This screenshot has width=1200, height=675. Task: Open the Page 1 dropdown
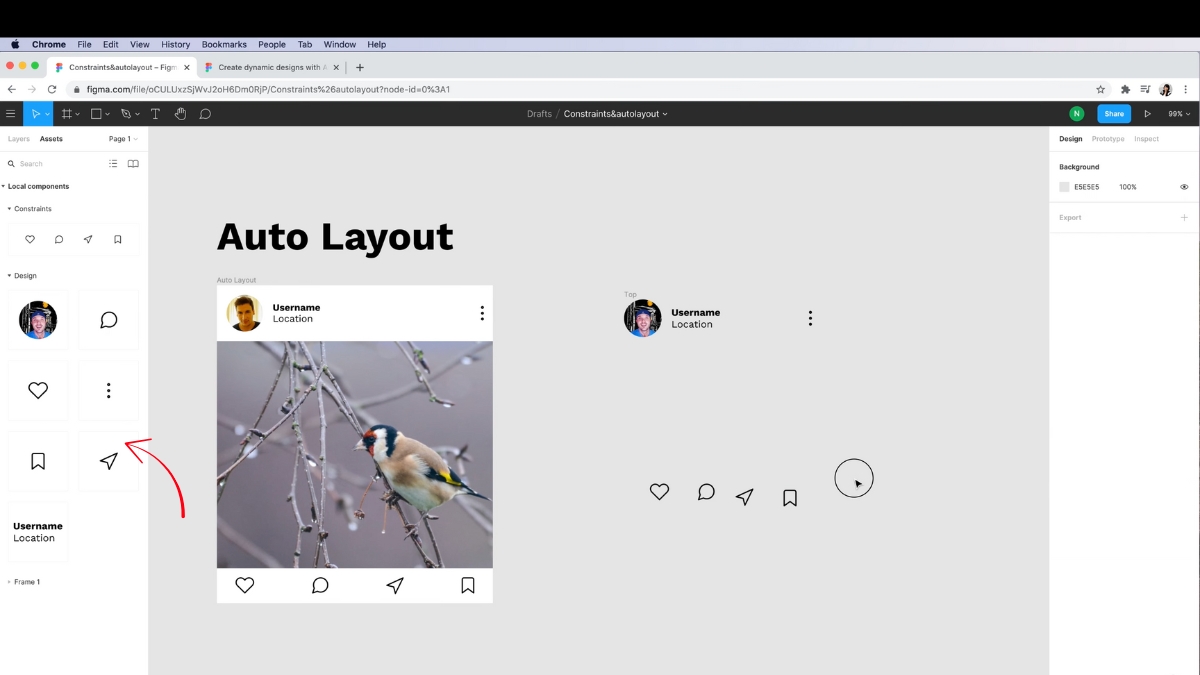point(123,139)
